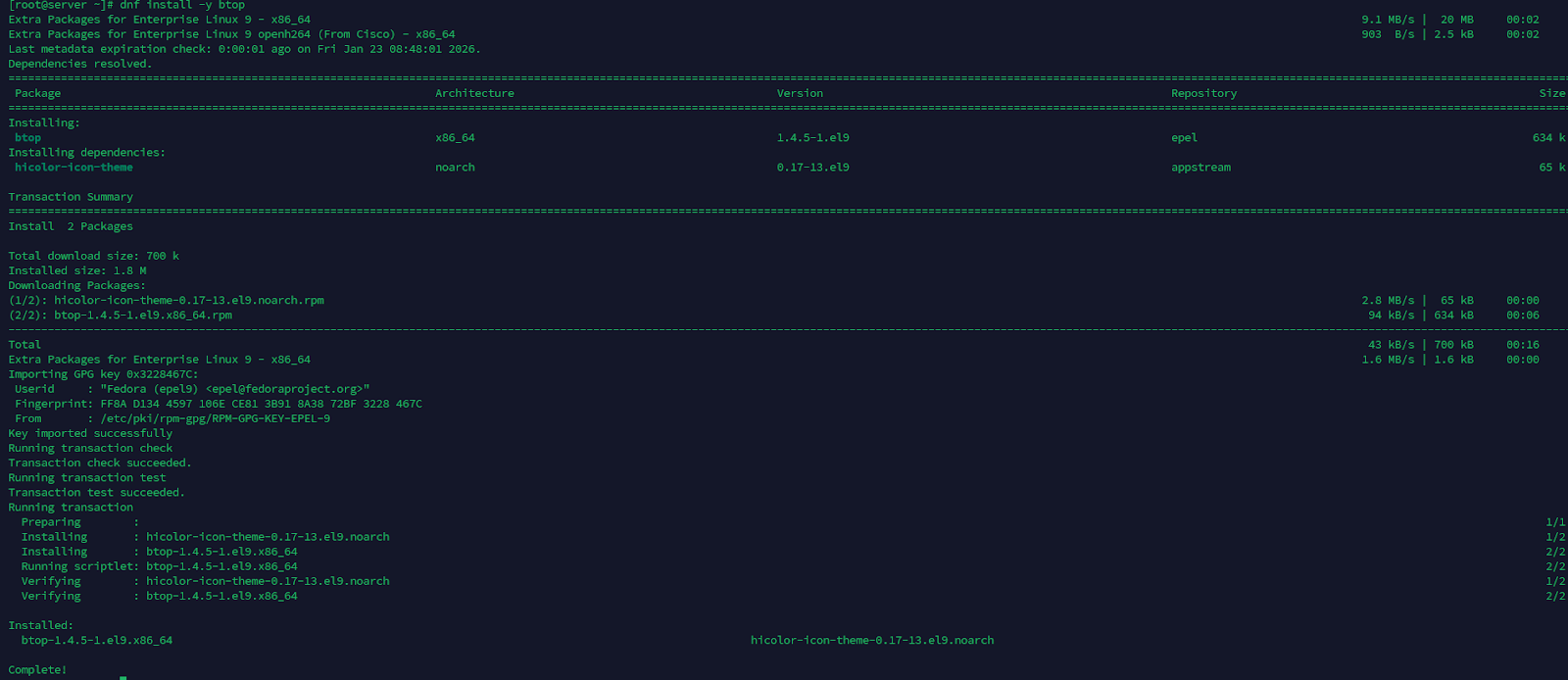Click the Running scriptlet line

[x=159, y=566]
